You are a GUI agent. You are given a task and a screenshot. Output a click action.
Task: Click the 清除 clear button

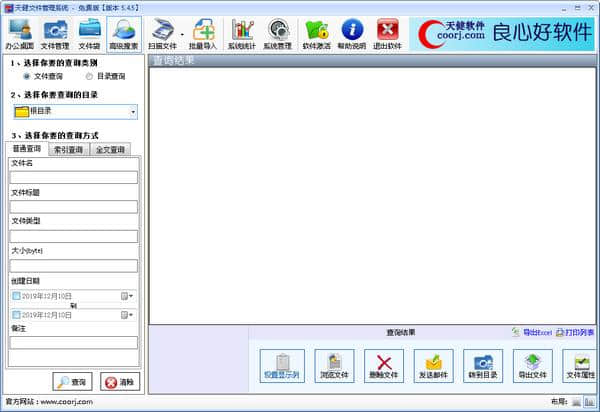[120, 381]
